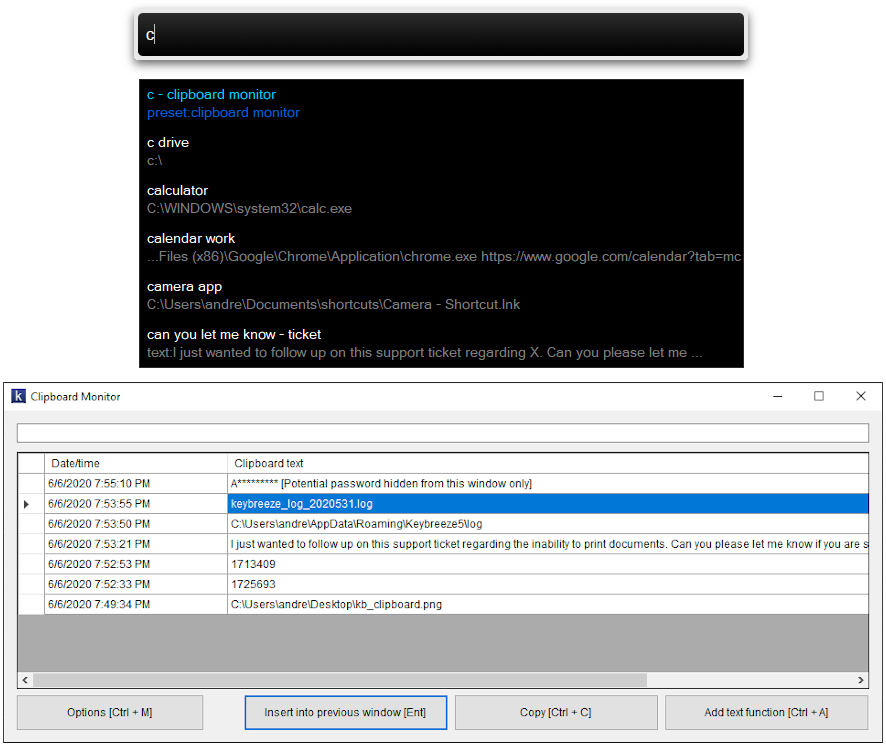The height and width of the screenshot is (751, 886).
Task: Choose the 'calendar work' suggestion
Action: [441, 248]
